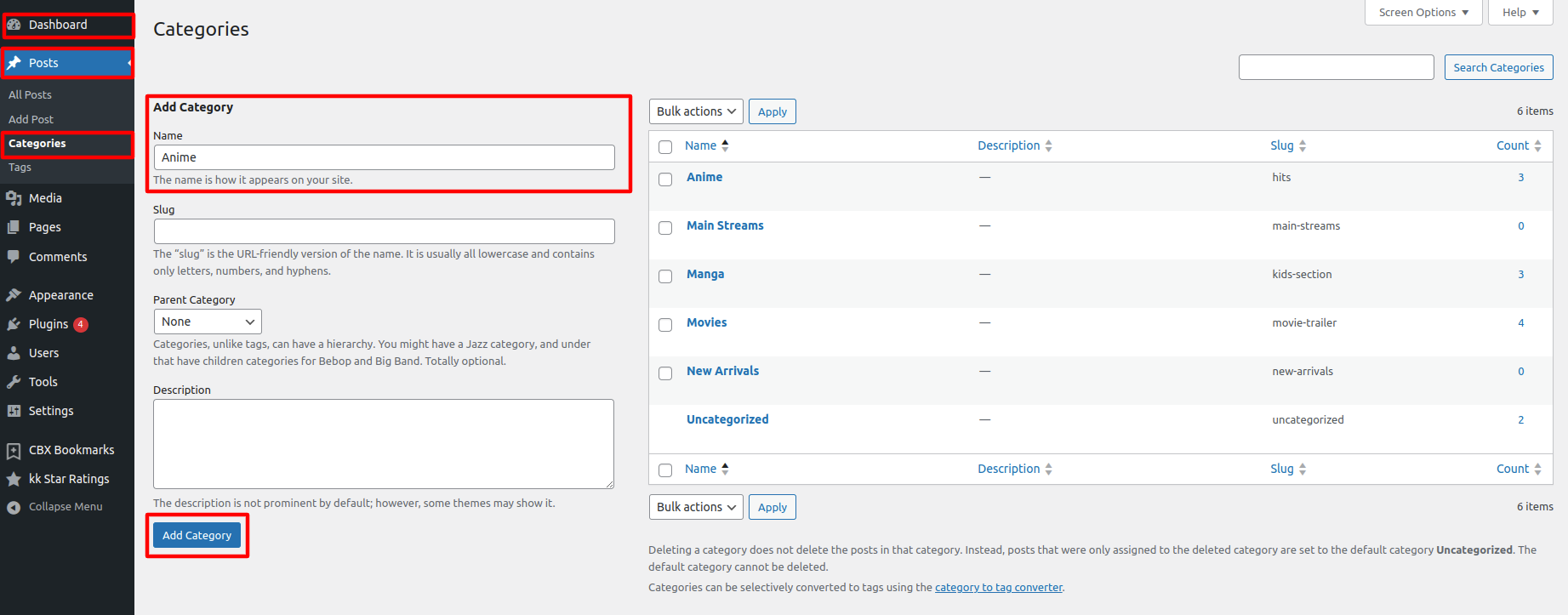Open the category to tag converter link
This screenshot has width=1568, height=615.
click(998, 588)
